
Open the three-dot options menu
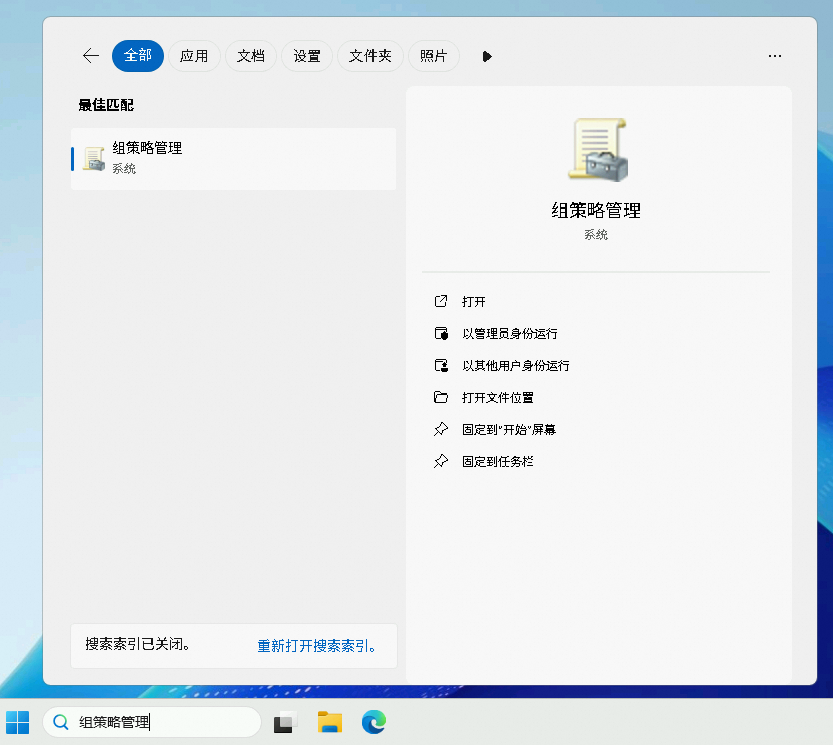click(775, 56)
